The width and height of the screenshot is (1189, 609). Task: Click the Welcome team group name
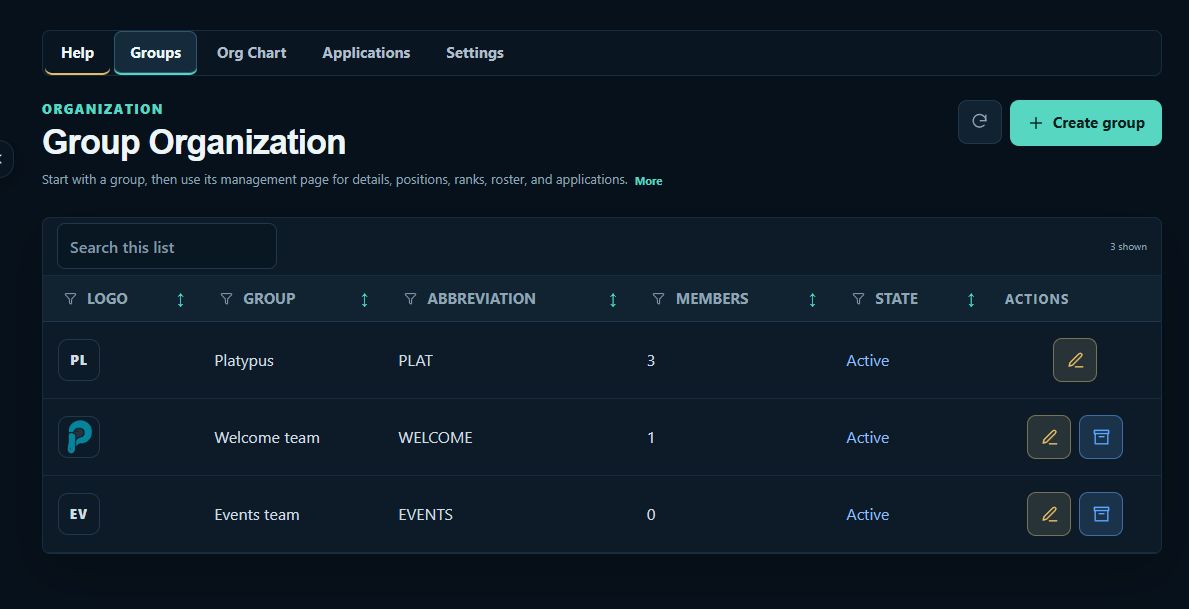click(x=267, y=437)
